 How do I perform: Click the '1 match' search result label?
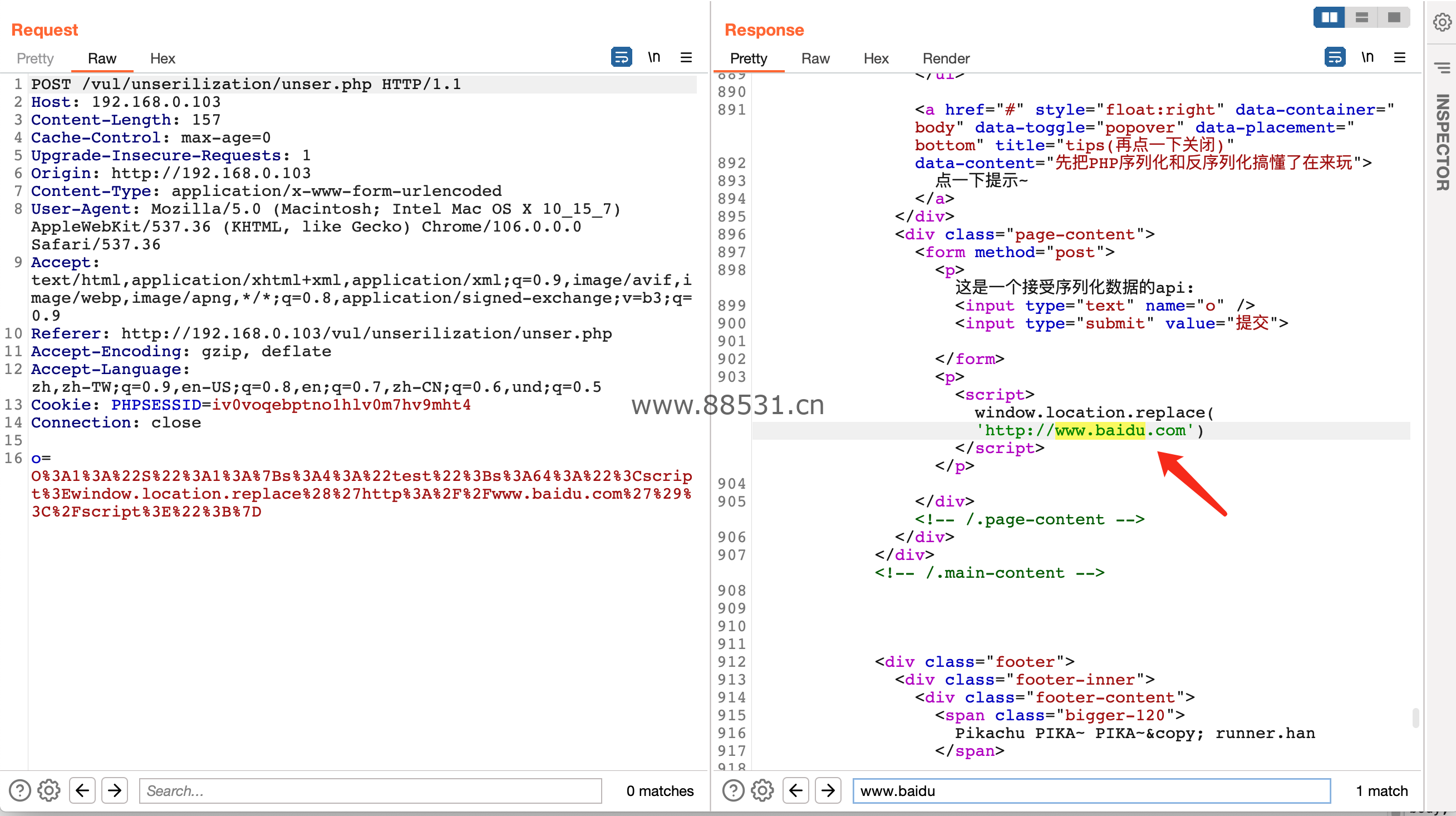click(1381, 790)
